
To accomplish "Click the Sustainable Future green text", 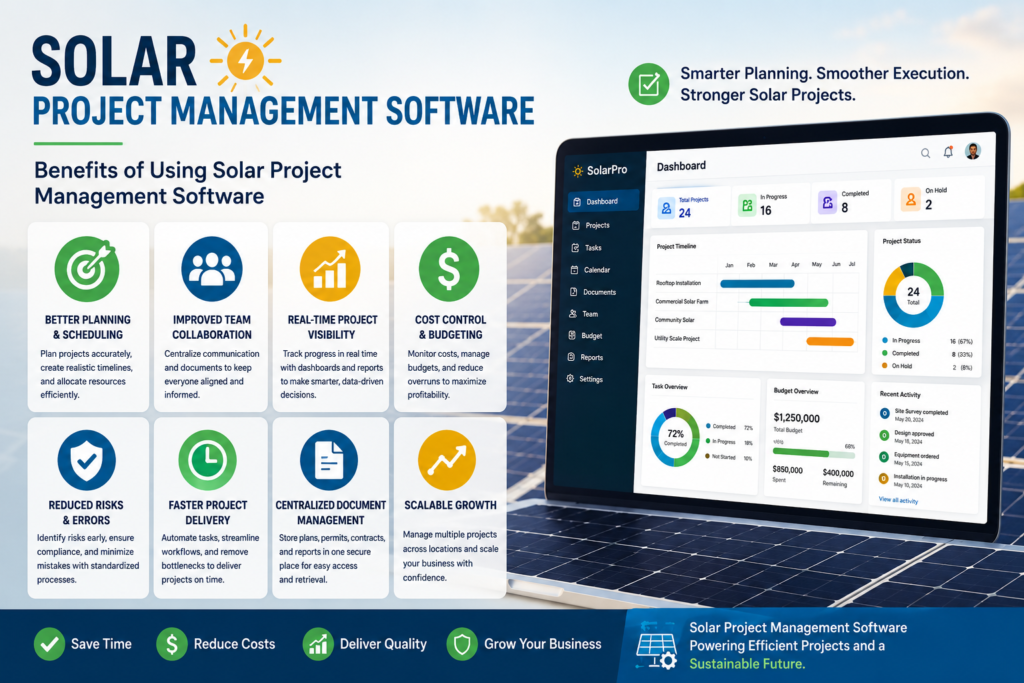I will [x=747, y=664].
